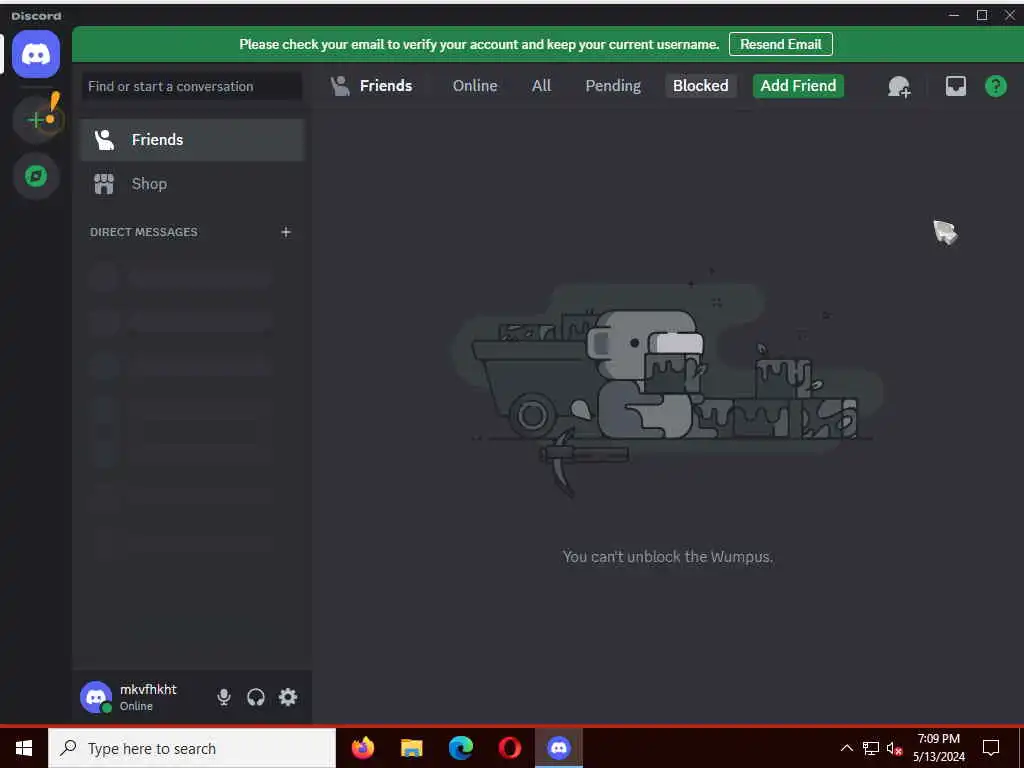Click the Resend Email button
This screenshot has width=1024, height=768.
click(x=780, y=44)
